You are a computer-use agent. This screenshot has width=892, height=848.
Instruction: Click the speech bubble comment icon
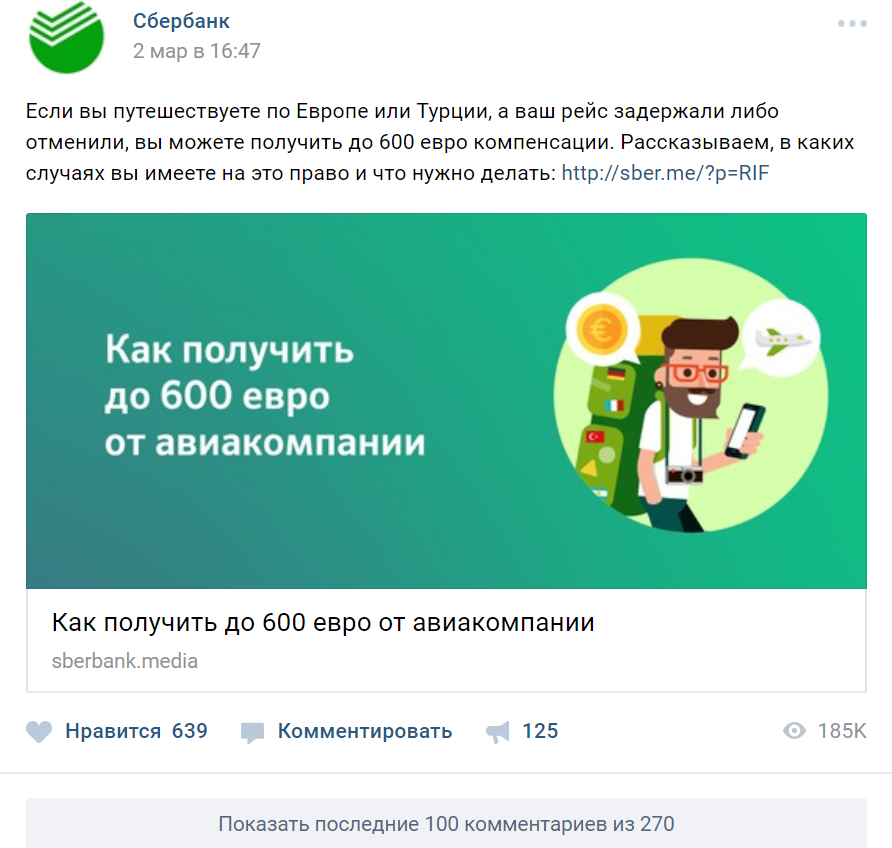(252, 733)
